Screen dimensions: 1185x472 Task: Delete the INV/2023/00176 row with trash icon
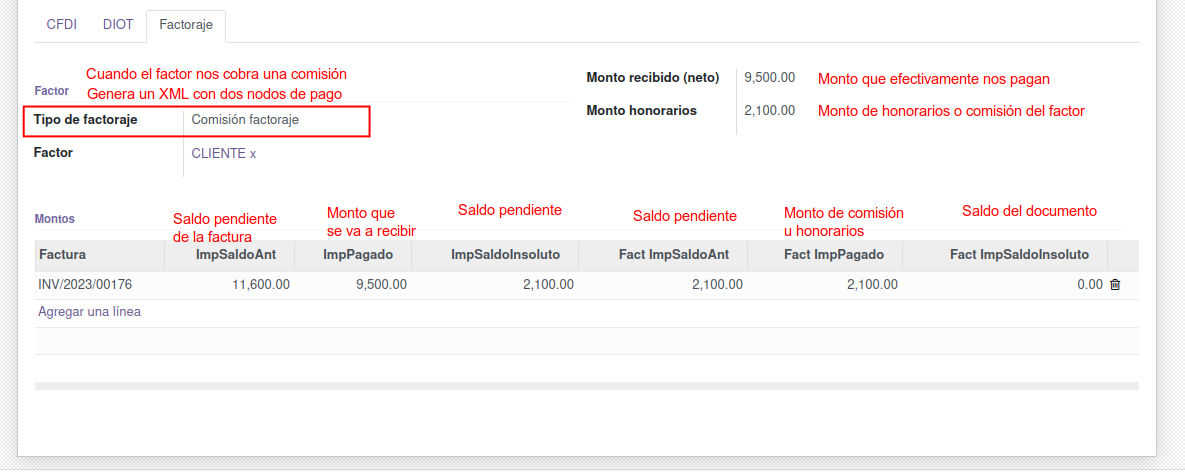[1115, 285]
